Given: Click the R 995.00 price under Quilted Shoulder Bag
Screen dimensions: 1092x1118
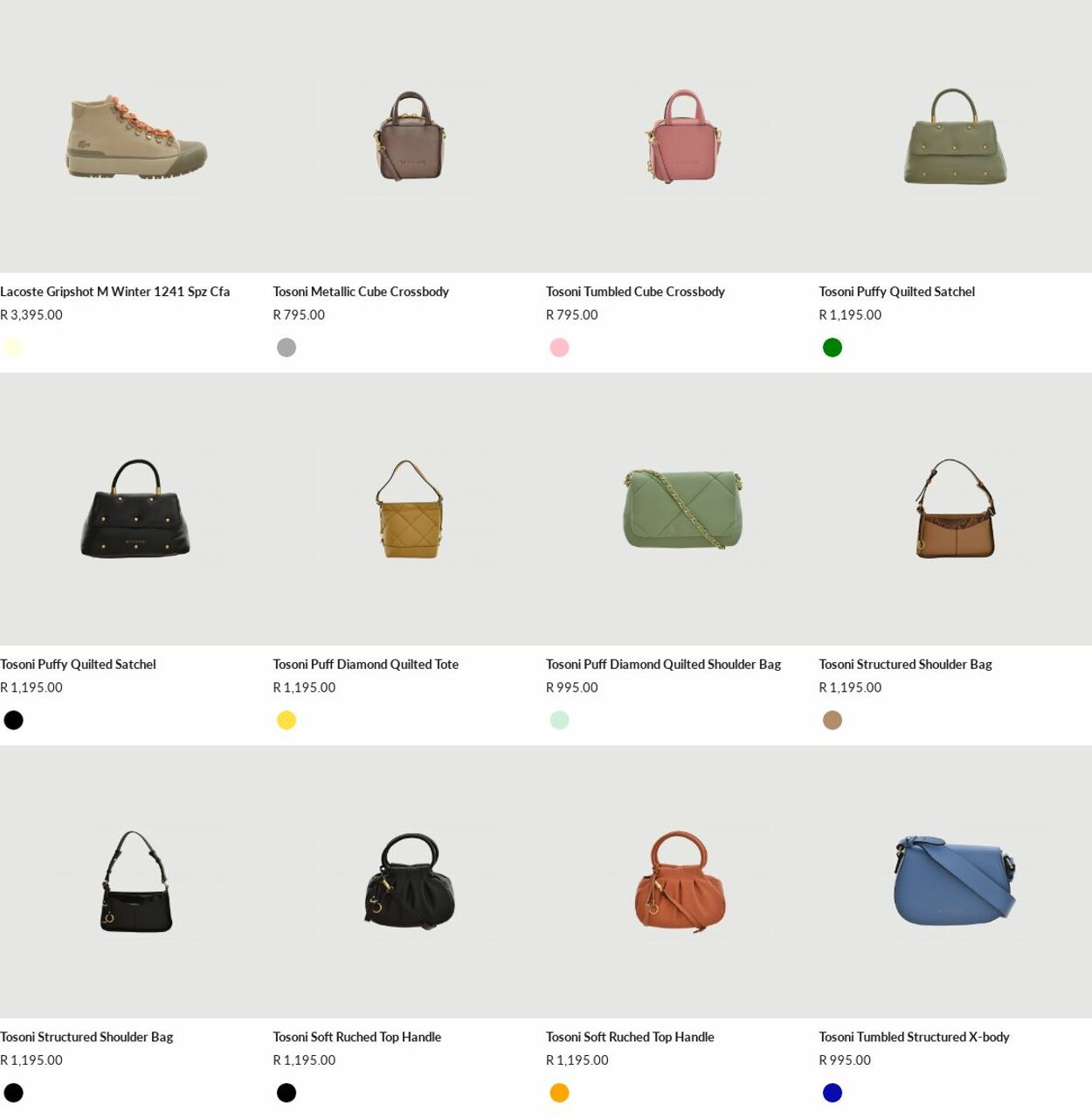Looking at the screenshot, I should (572, 688).
